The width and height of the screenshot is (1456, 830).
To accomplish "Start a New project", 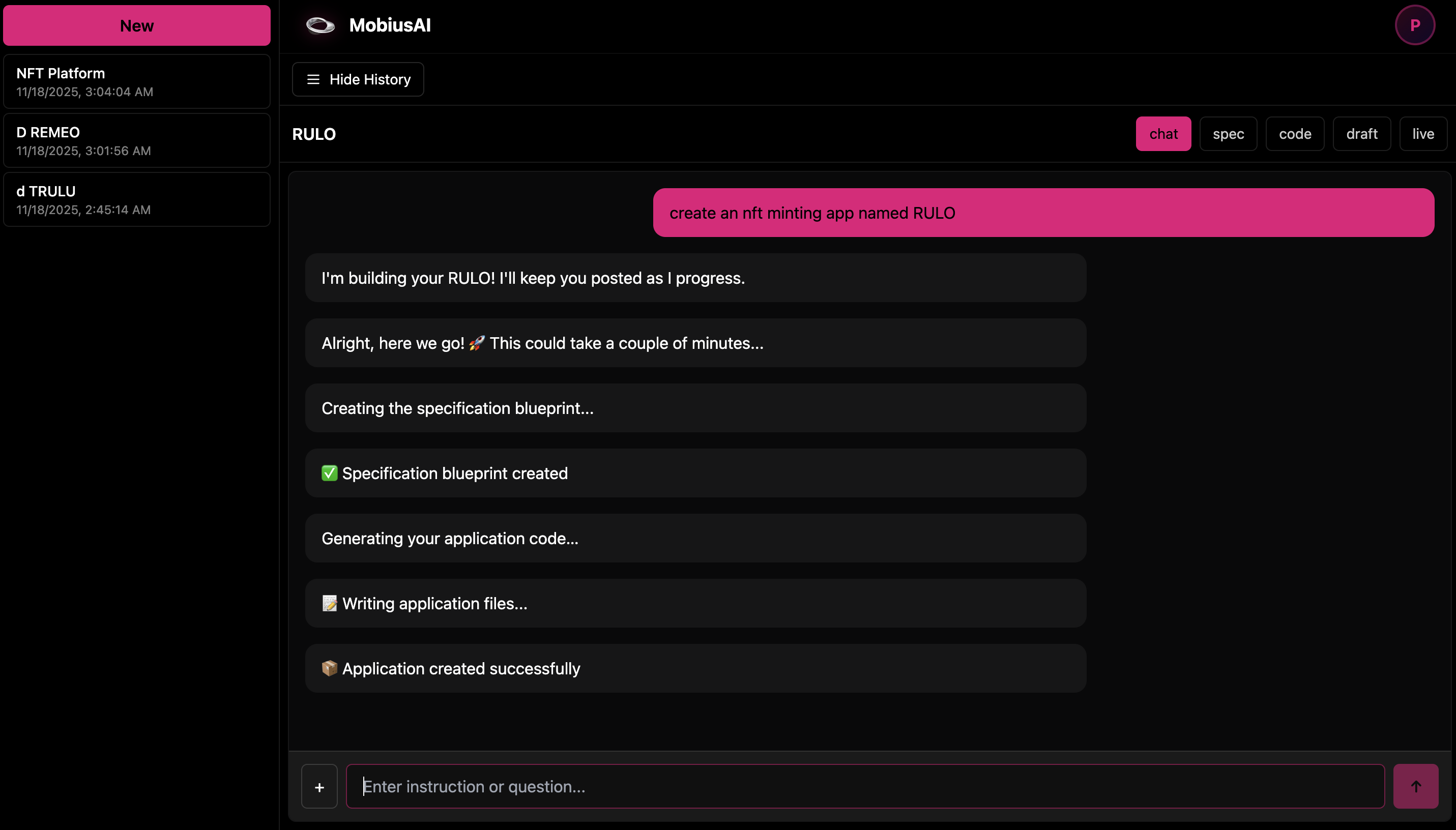I will pos(137,25).
